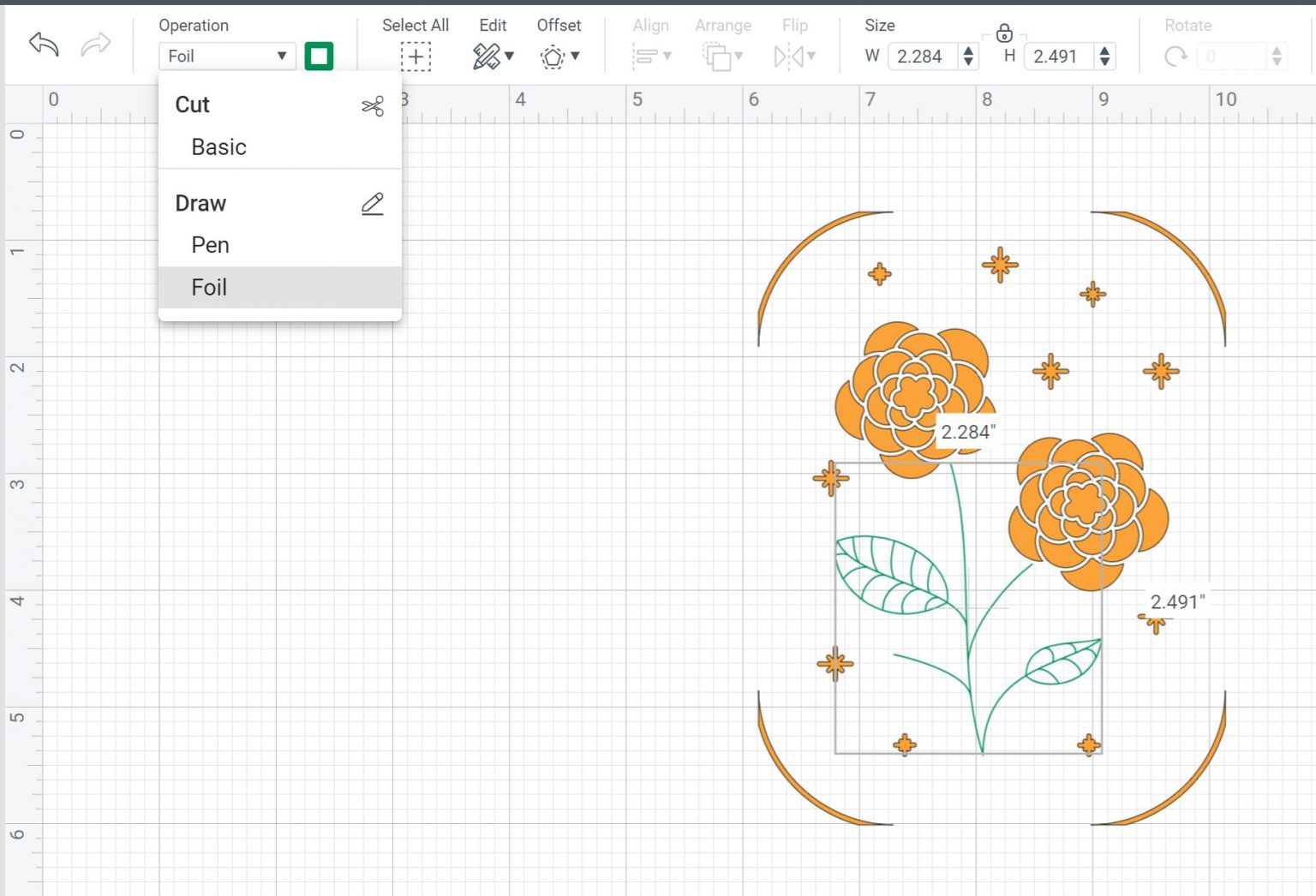This screenshot has width=1316, height=896.
Task: Click the Redo arrow icon
Action: click(x=94, y=44)
